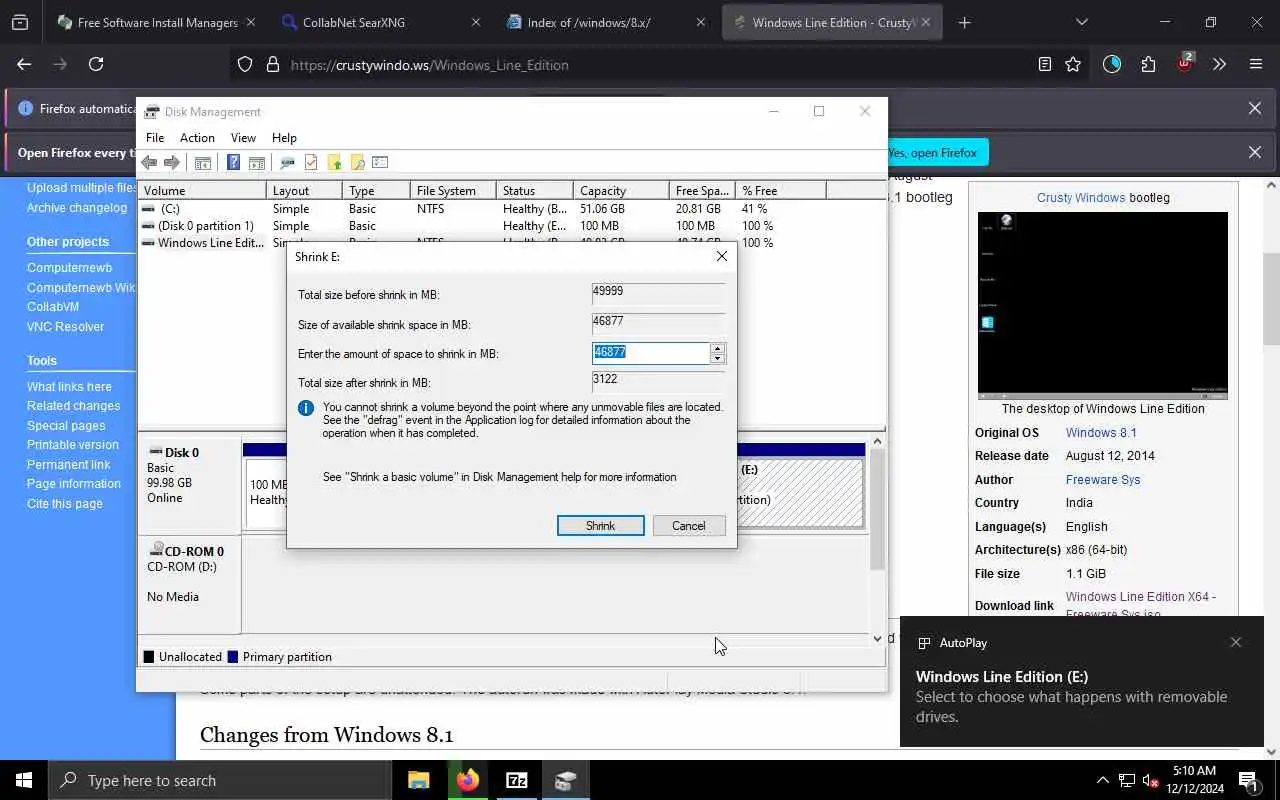The width and height of the screenshot is (1280, 800).
Task: Click Cancel in the Shrink E: dialog
Action: click(x=688, y=525)
